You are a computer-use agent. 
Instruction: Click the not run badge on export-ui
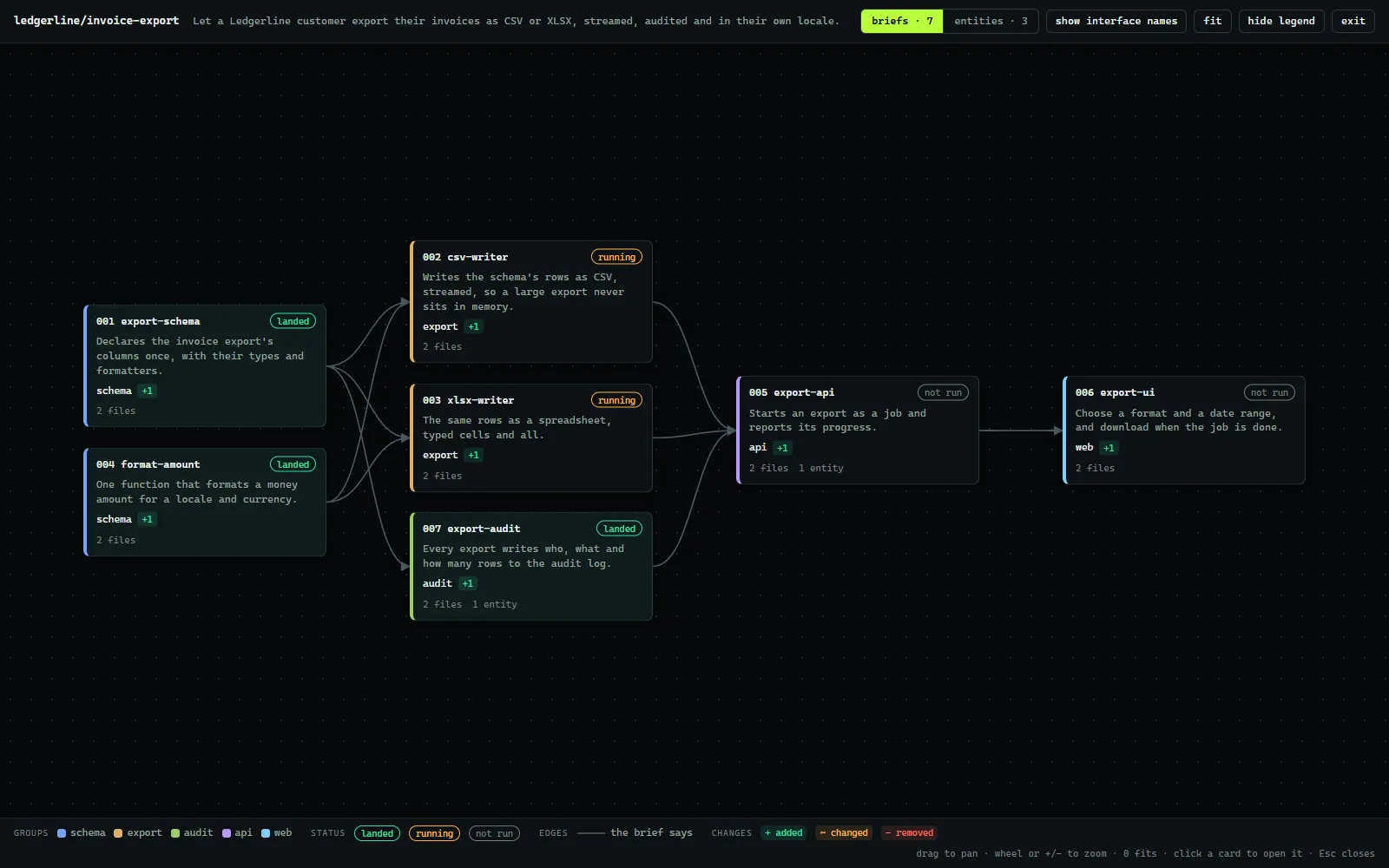click(1269, 392)
